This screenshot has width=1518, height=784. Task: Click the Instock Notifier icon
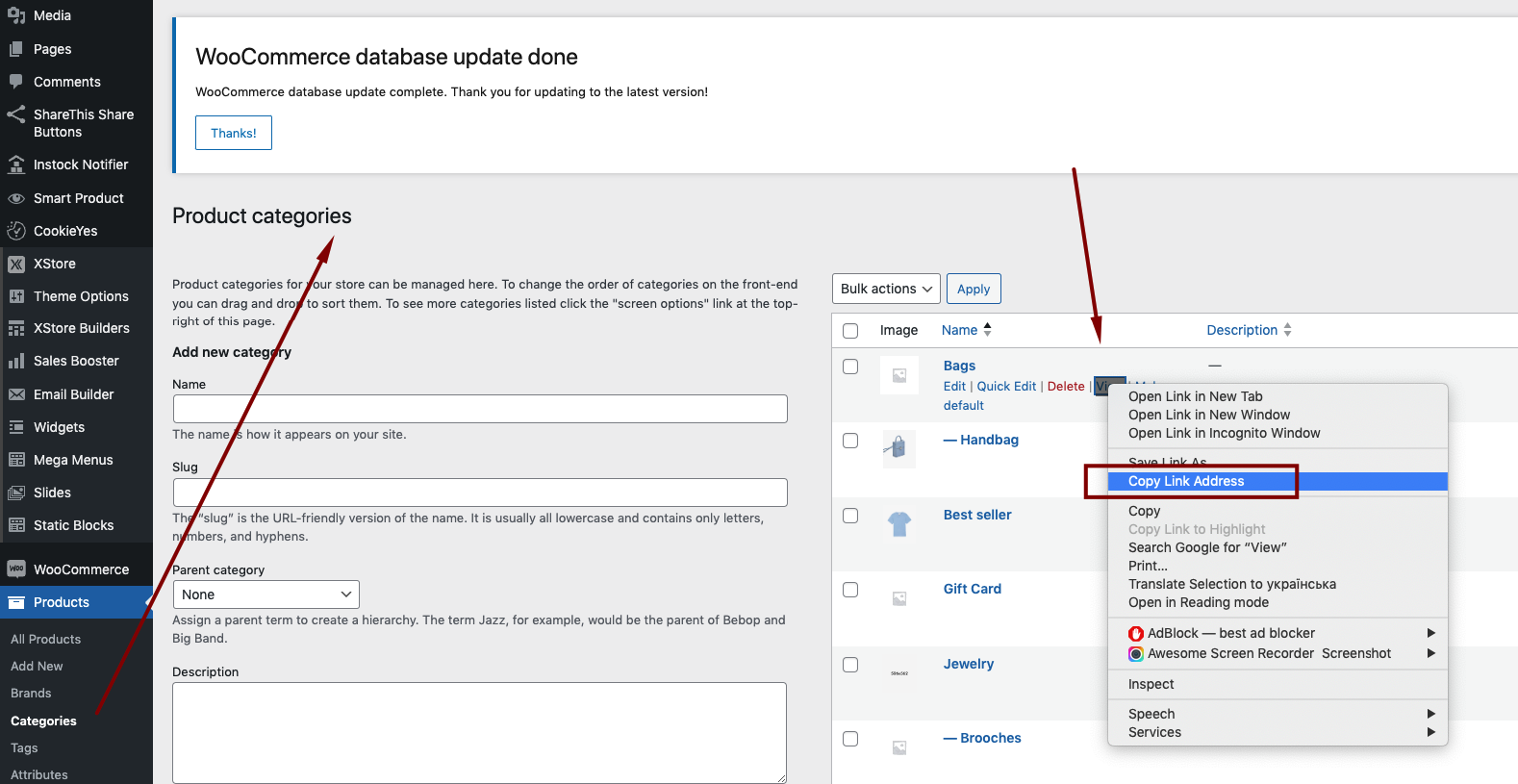pos(16,164)
